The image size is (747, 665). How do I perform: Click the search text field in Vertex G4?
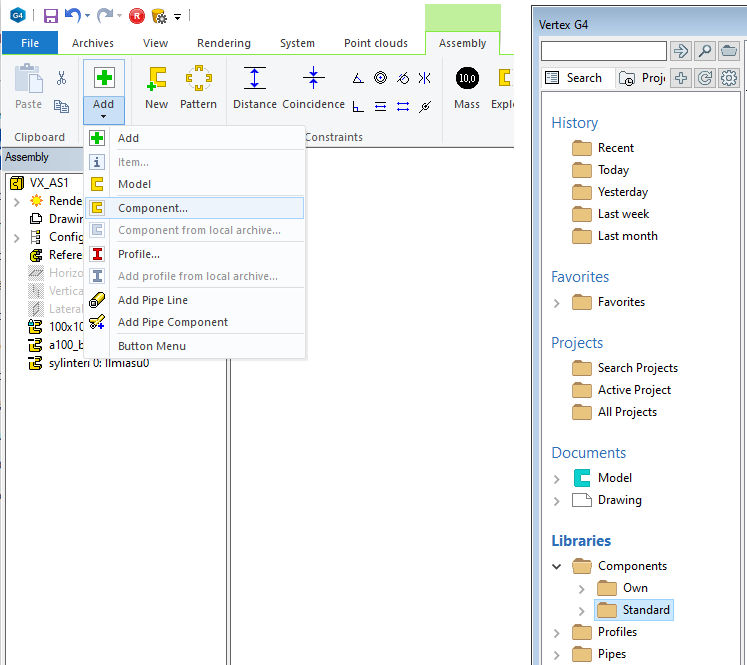[x=603, y=51]
